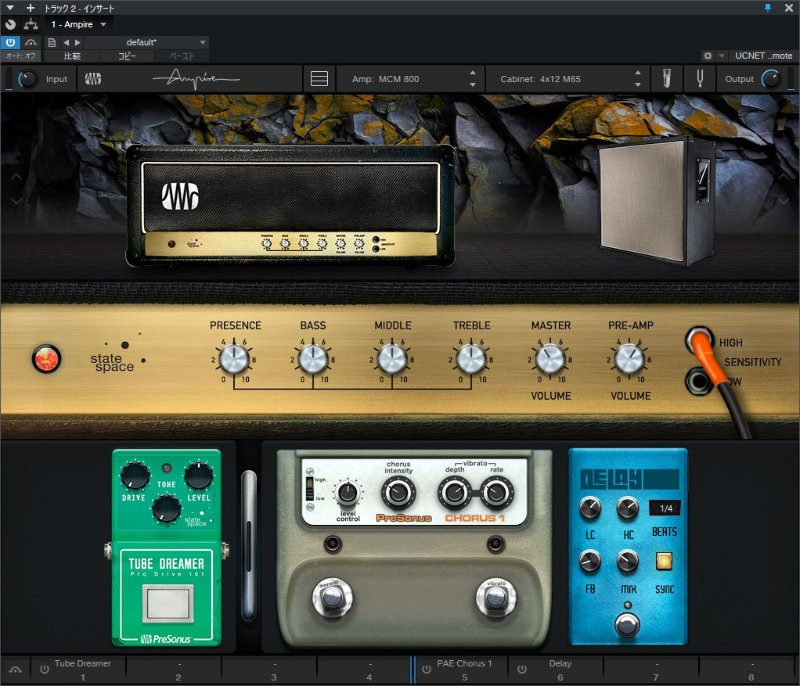The height and width of the screenshot is (686, 800).
Task: Select the LOW sensitivity input jack
Action: 697,381
